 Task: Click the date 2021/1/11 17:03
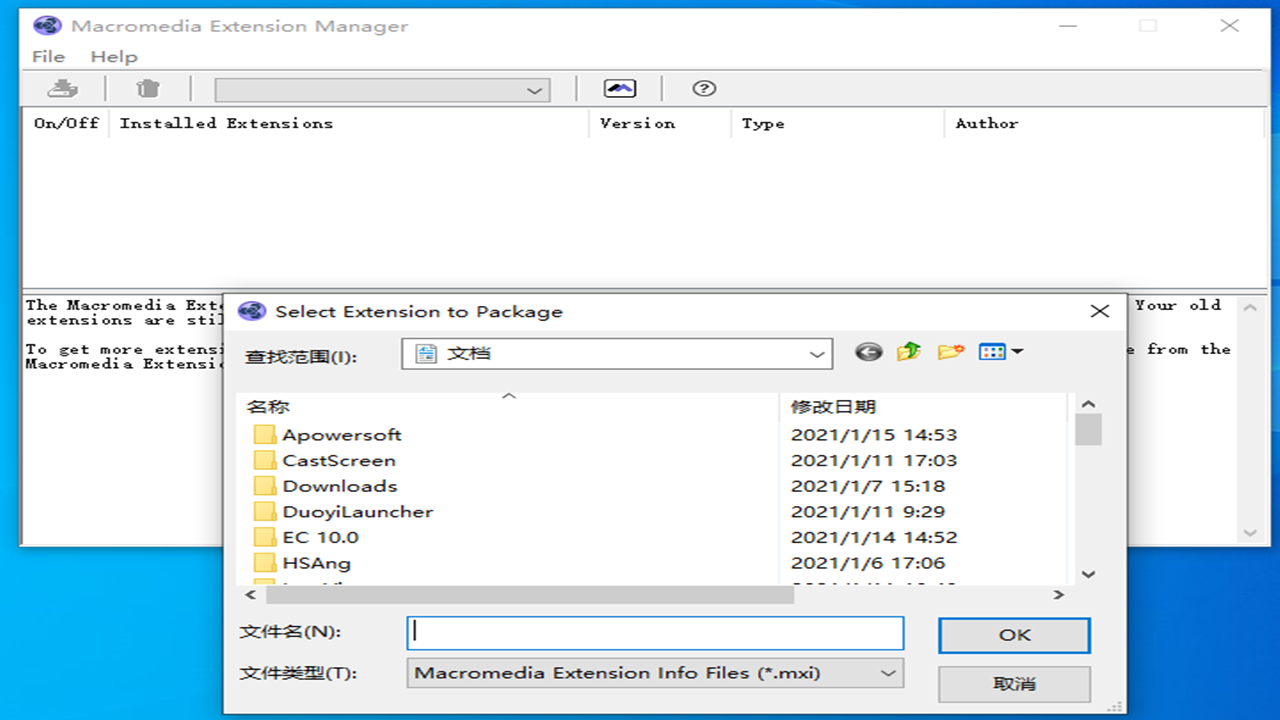874,461
